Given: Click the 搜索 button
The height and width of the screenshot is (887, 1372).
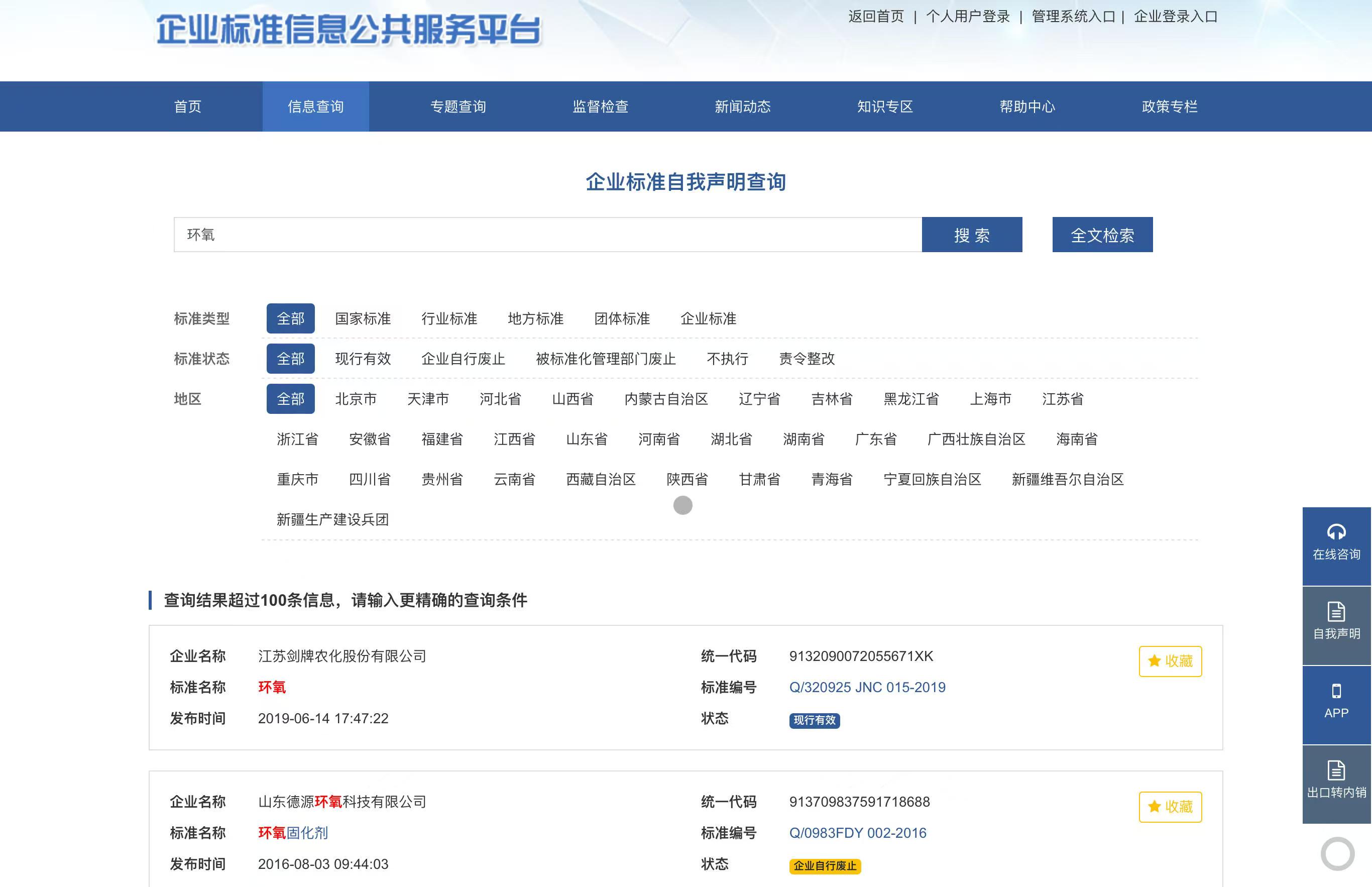Looking at the screenshot, I should point(972,235).
